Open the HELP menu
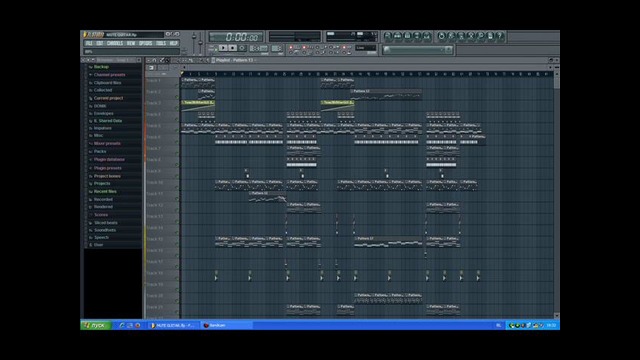The height and width of the screenshot is (360, 640). point(173,43)
